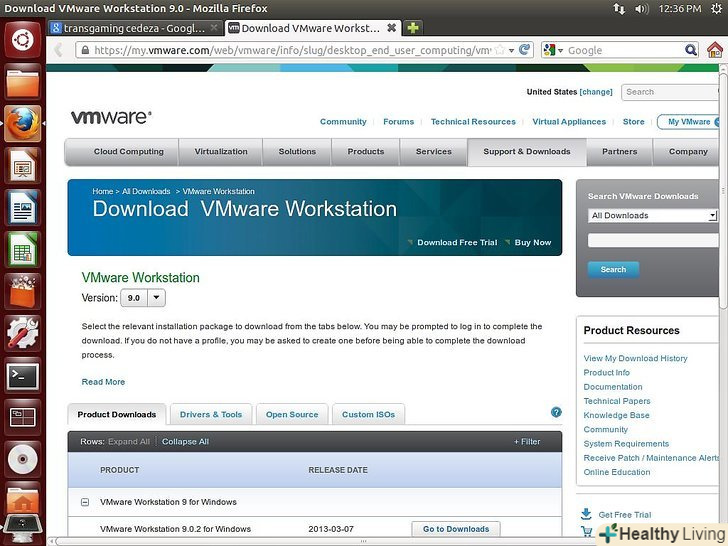Open the Terminal launcher icon

tap(22, 375)
